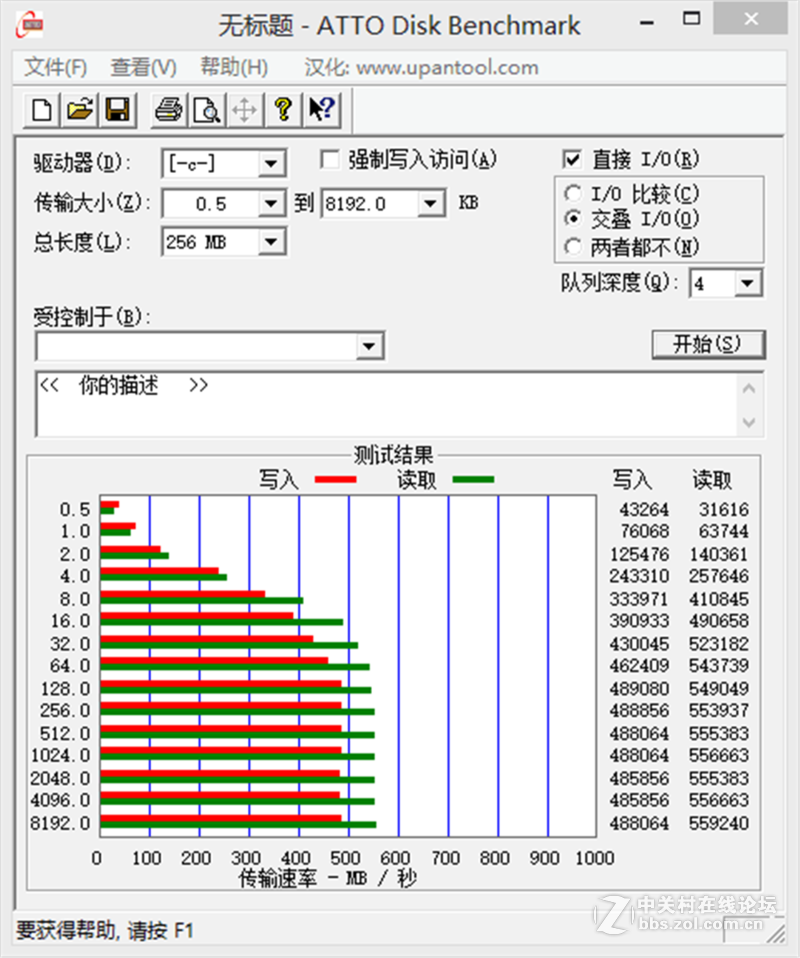Save the current benchmark results
This screenshot has width=800, height=958.
[116, 110]
